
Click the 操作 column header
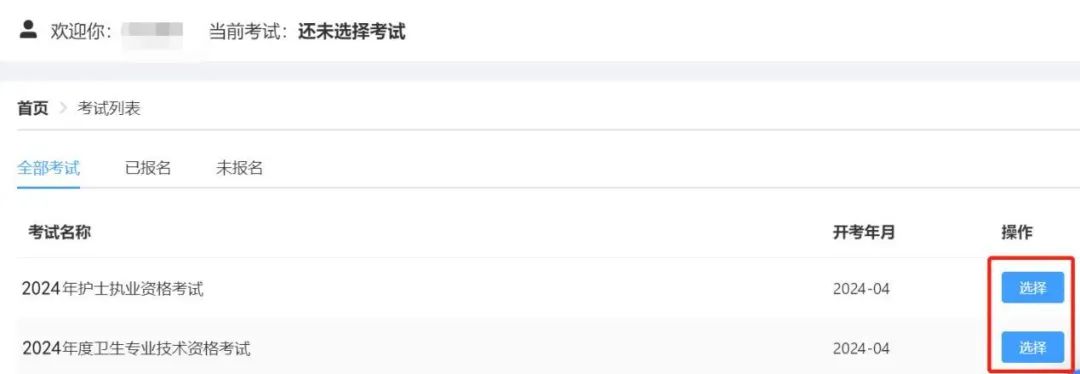1017,232
